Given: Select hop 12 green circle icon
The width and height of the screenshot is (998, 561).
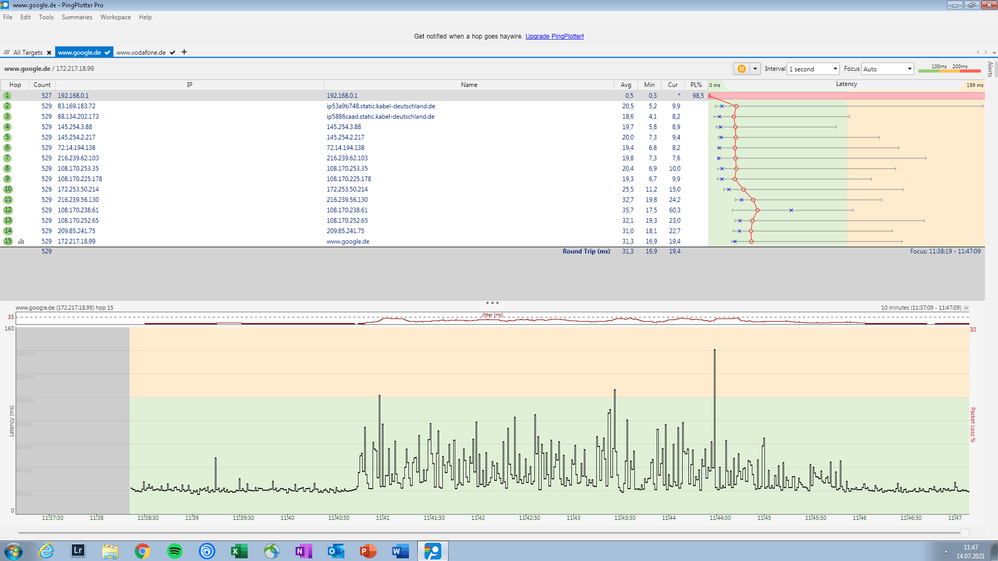Looking at the screenshot, I should [x=8, y=210].
